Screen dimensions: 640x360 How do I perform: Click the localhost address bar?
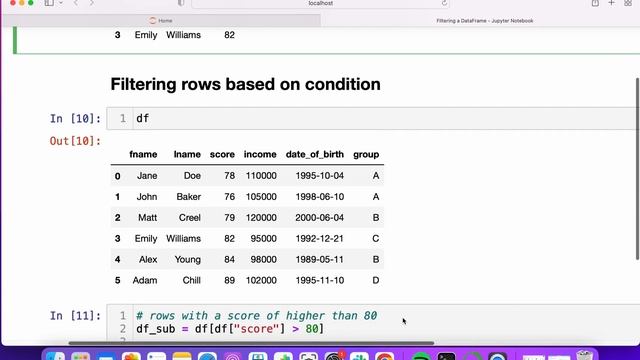[x=320, y=3]
